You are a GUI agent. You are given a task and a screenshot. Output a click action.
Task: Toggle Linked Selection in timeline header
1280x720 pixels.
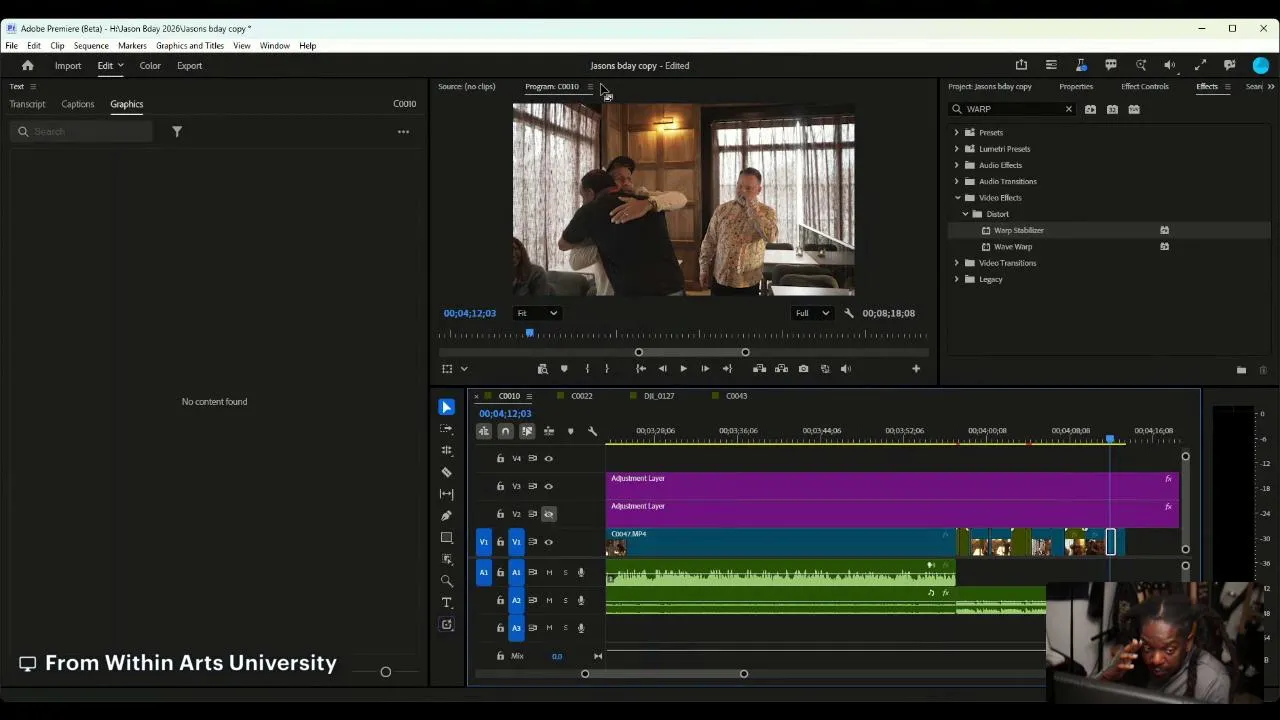pyautogui.click(x=527, y=431)
